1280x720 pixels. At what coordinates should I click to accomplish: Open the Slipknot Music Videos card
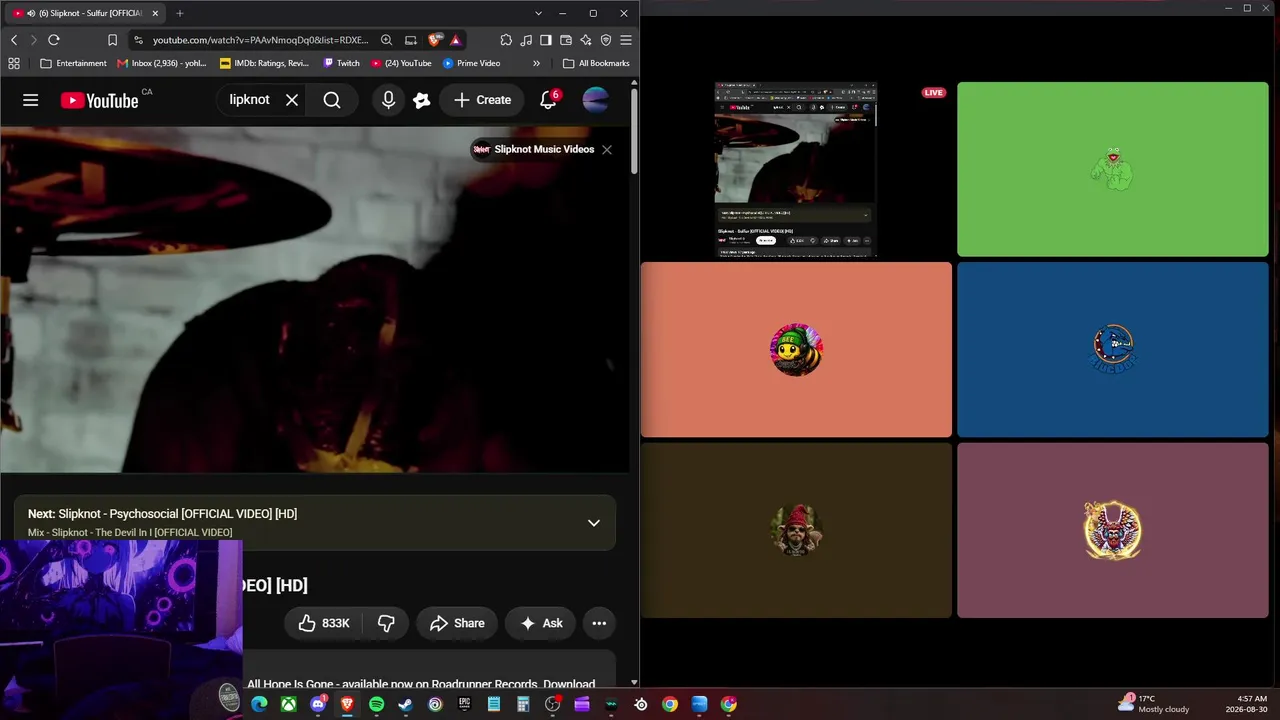534,150
